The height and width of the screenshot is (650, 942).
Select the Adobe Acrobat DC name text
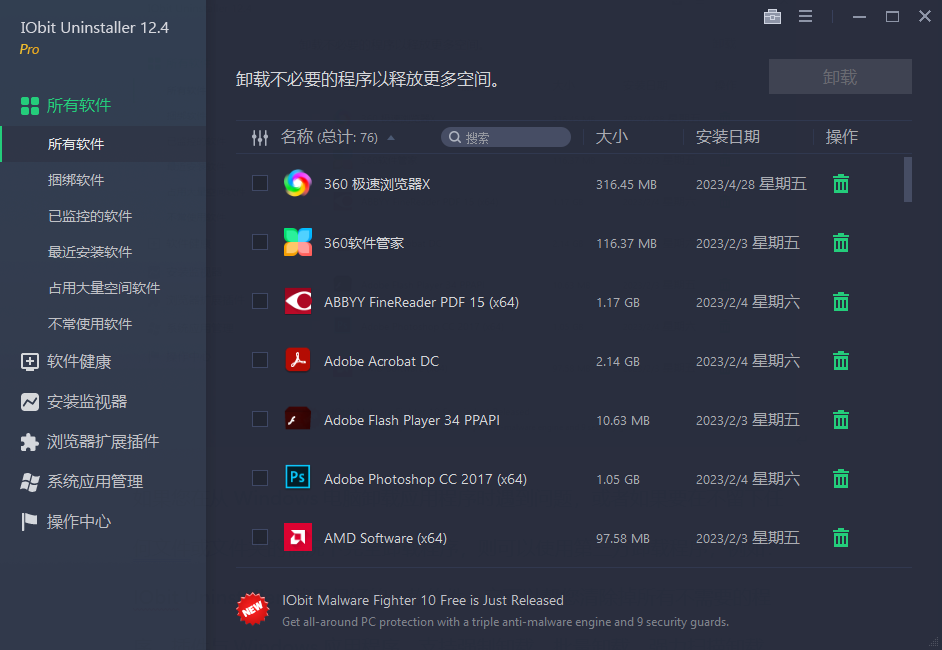pos(381,361)
